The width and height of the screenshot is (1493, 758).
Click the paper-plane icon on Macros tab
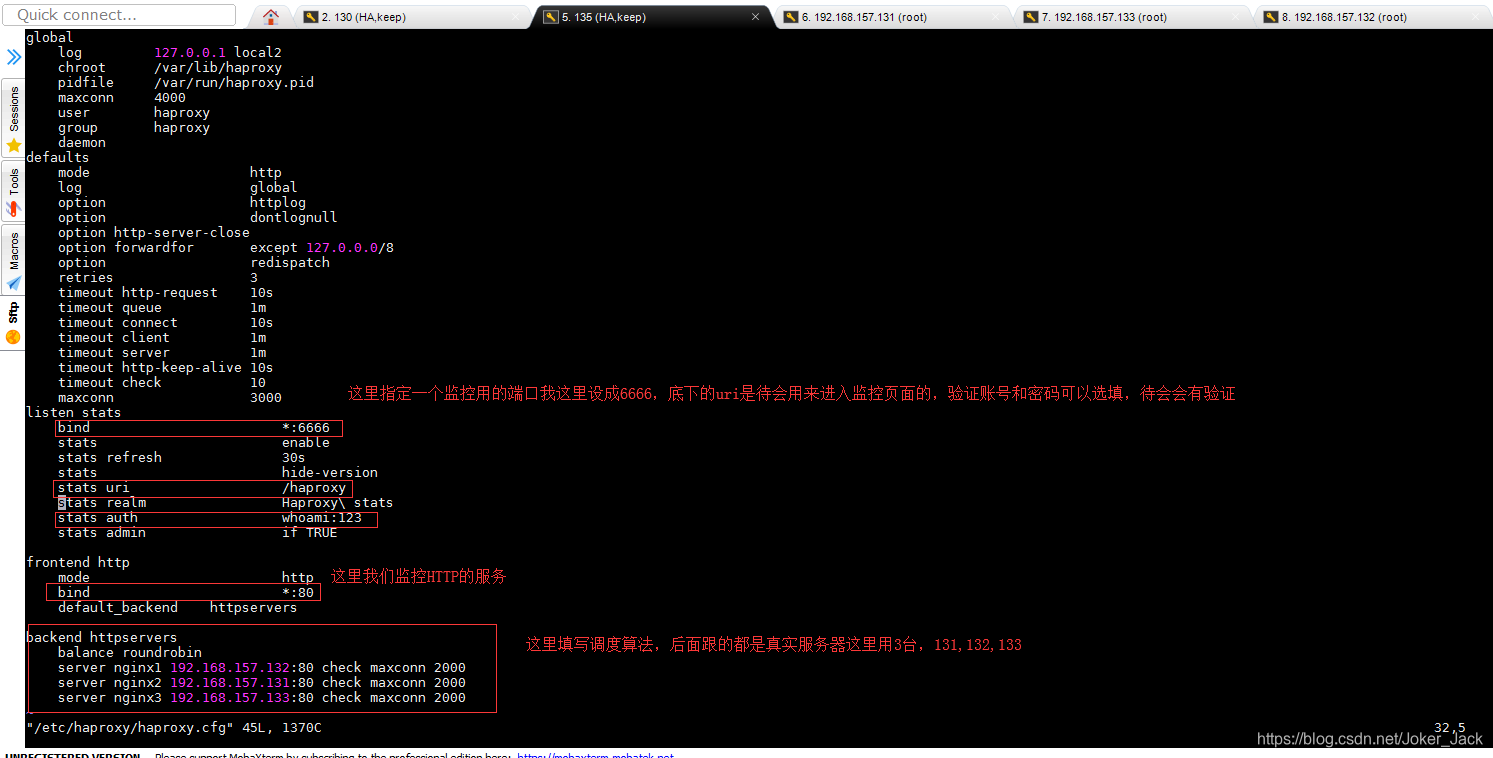pyautogui.click(x=13, y=283)
